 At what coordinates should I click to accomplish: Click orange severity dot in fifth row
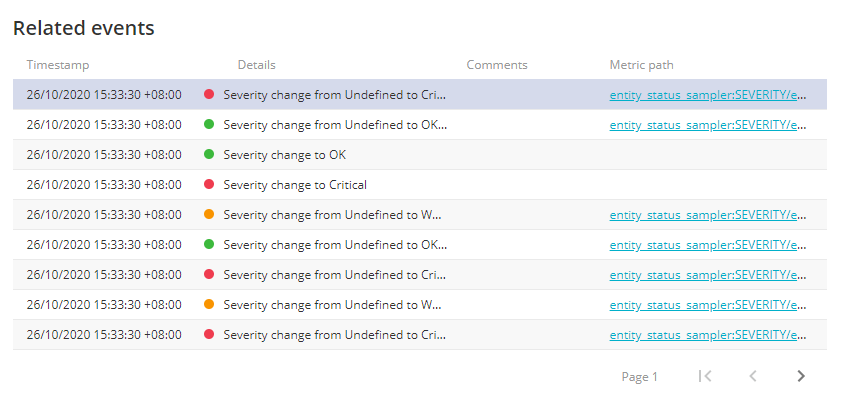coord(209,214)
